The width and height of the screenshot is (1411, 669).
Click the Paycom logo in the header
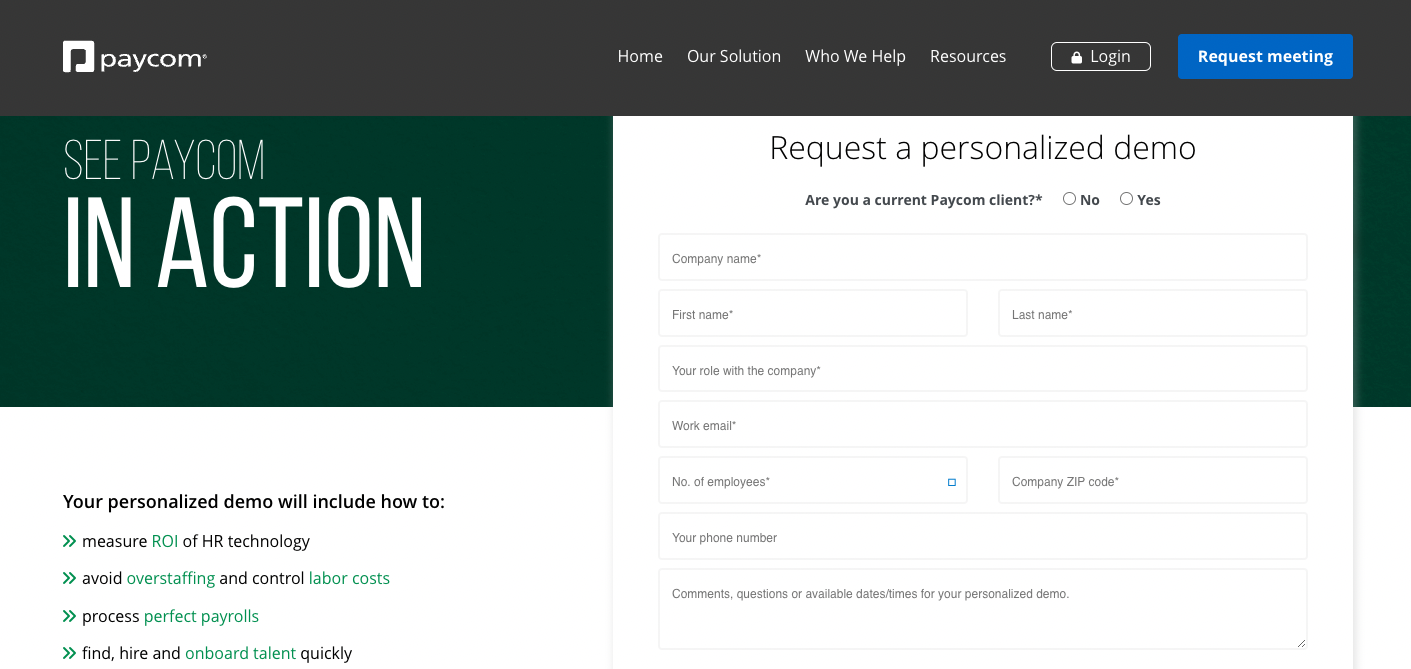coord(134,57)
